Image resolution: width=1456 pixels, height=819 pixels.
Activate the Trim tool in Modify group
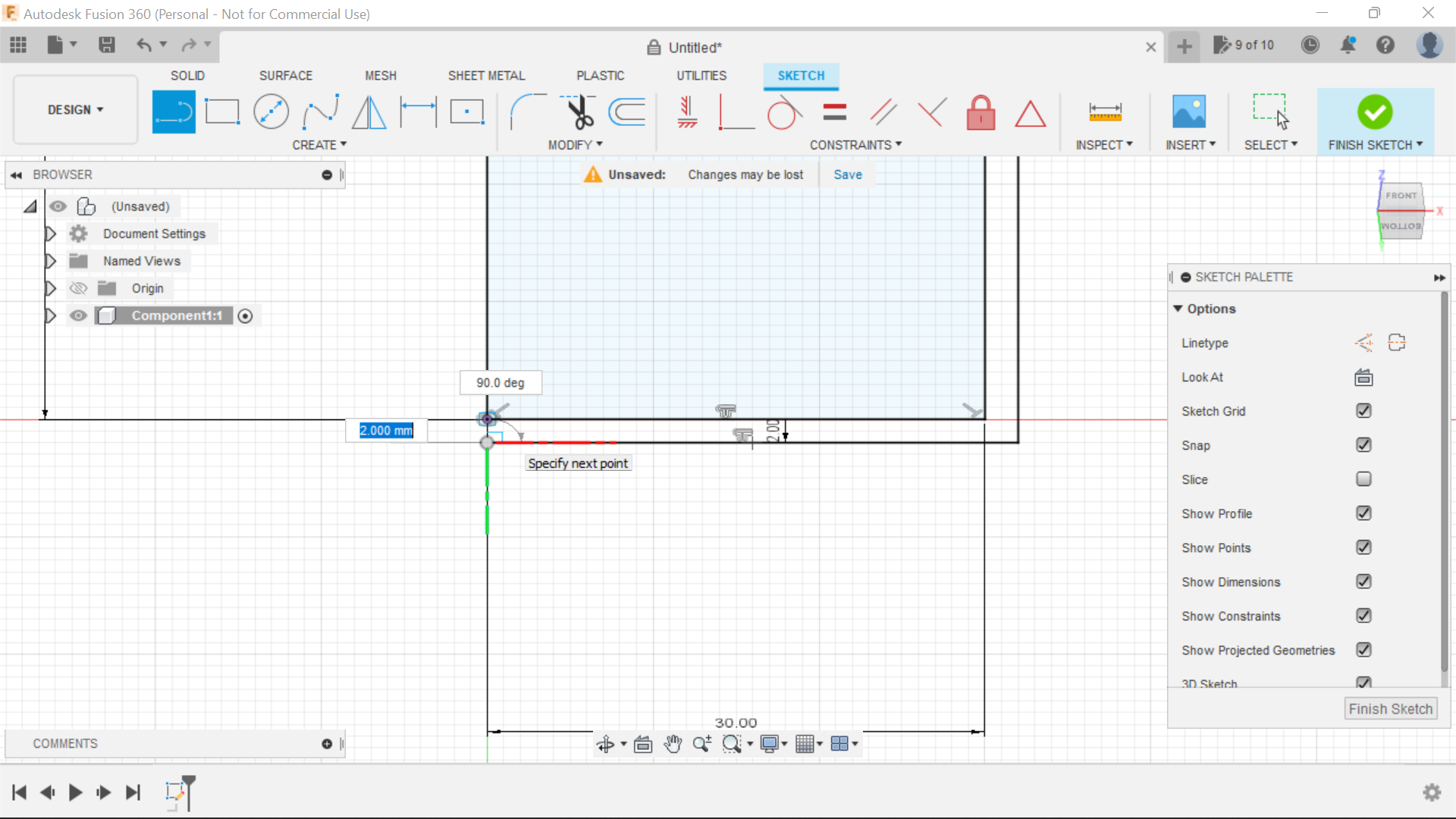(578, 111)
